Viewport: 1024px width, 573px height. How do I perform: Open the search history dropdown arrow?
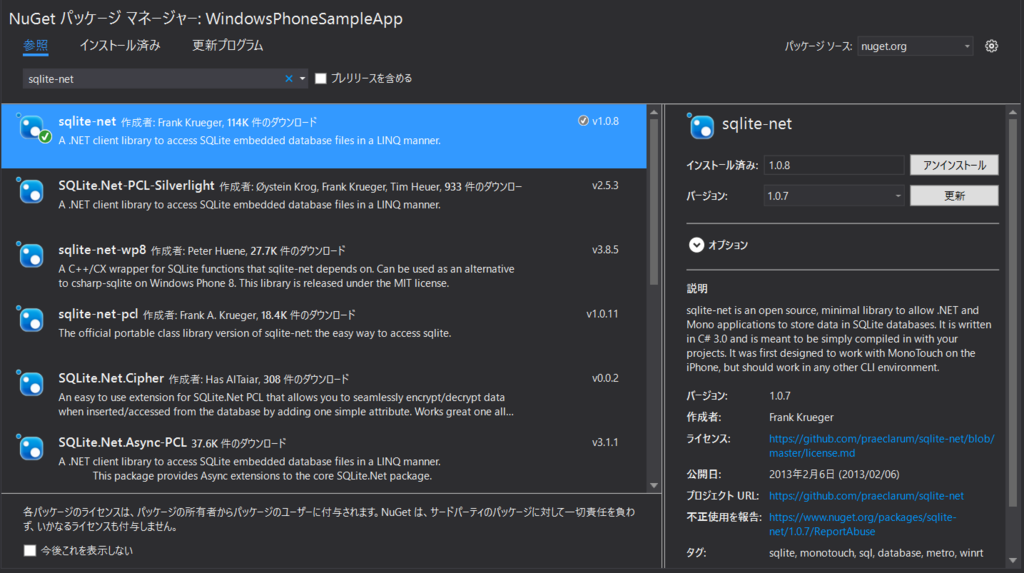coord(302,78)
